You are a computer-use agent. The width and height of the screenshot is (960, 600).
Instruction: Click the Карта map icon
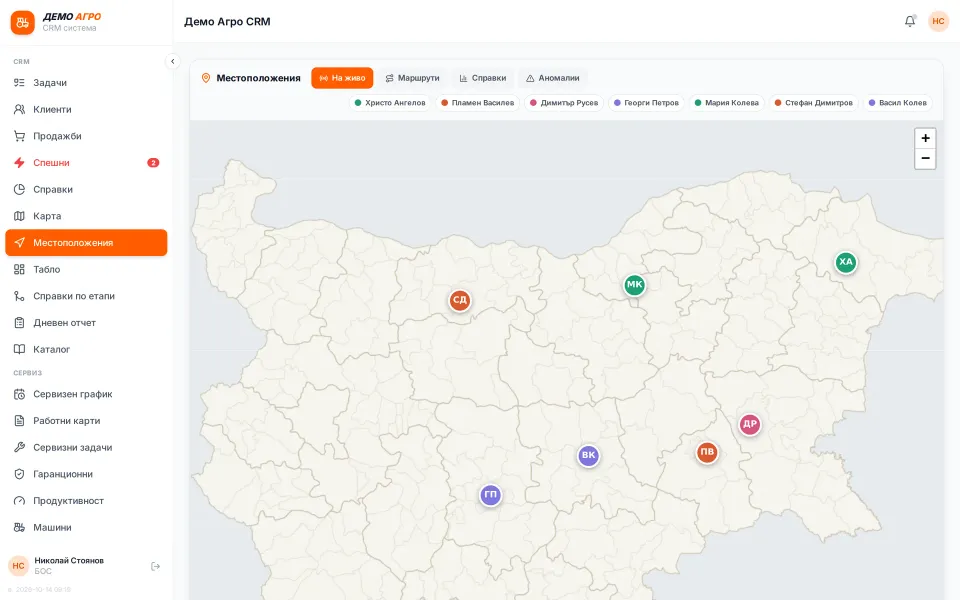click(20, 216)
